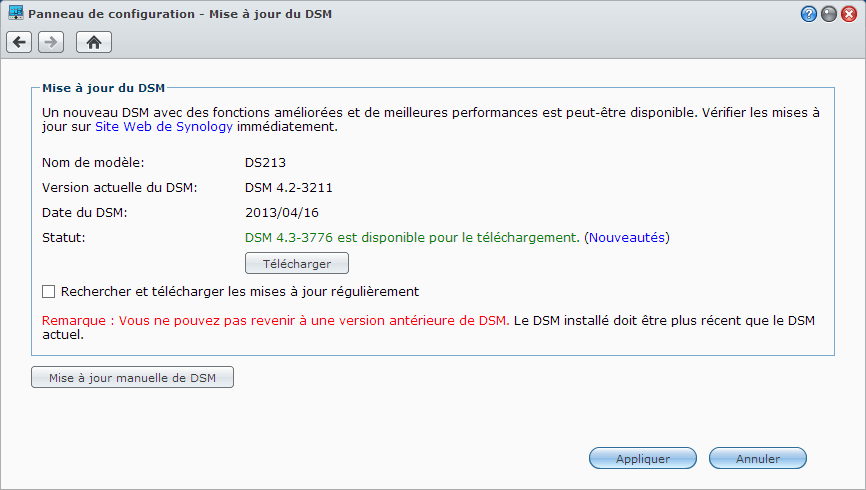Click the Control Panel icon in the title bar
Image resolution: width=866 pixels, height=490 pixels.
(15, 13)
